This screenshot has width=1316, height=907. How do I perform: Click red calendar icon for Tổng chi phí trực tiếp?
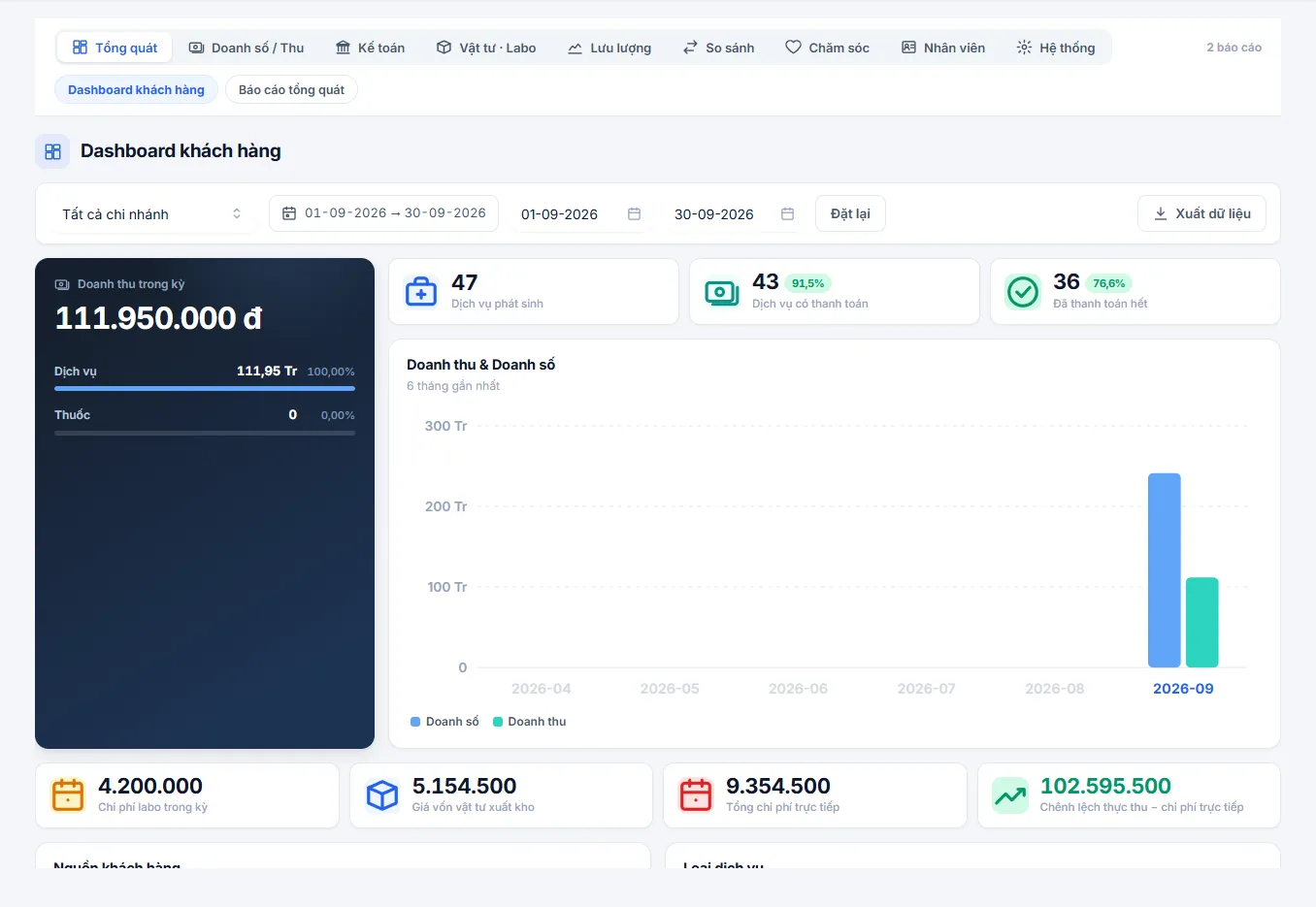click(x=696, y=795)
